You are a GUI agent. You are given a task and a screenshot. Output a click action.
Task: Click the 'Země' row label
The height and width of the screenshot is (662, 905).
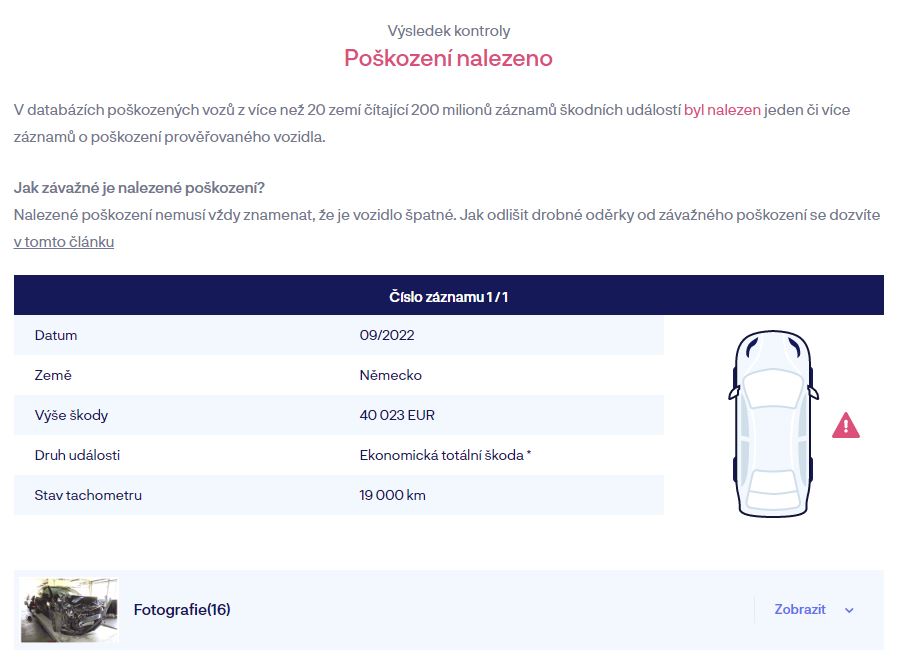coord(53,375)
